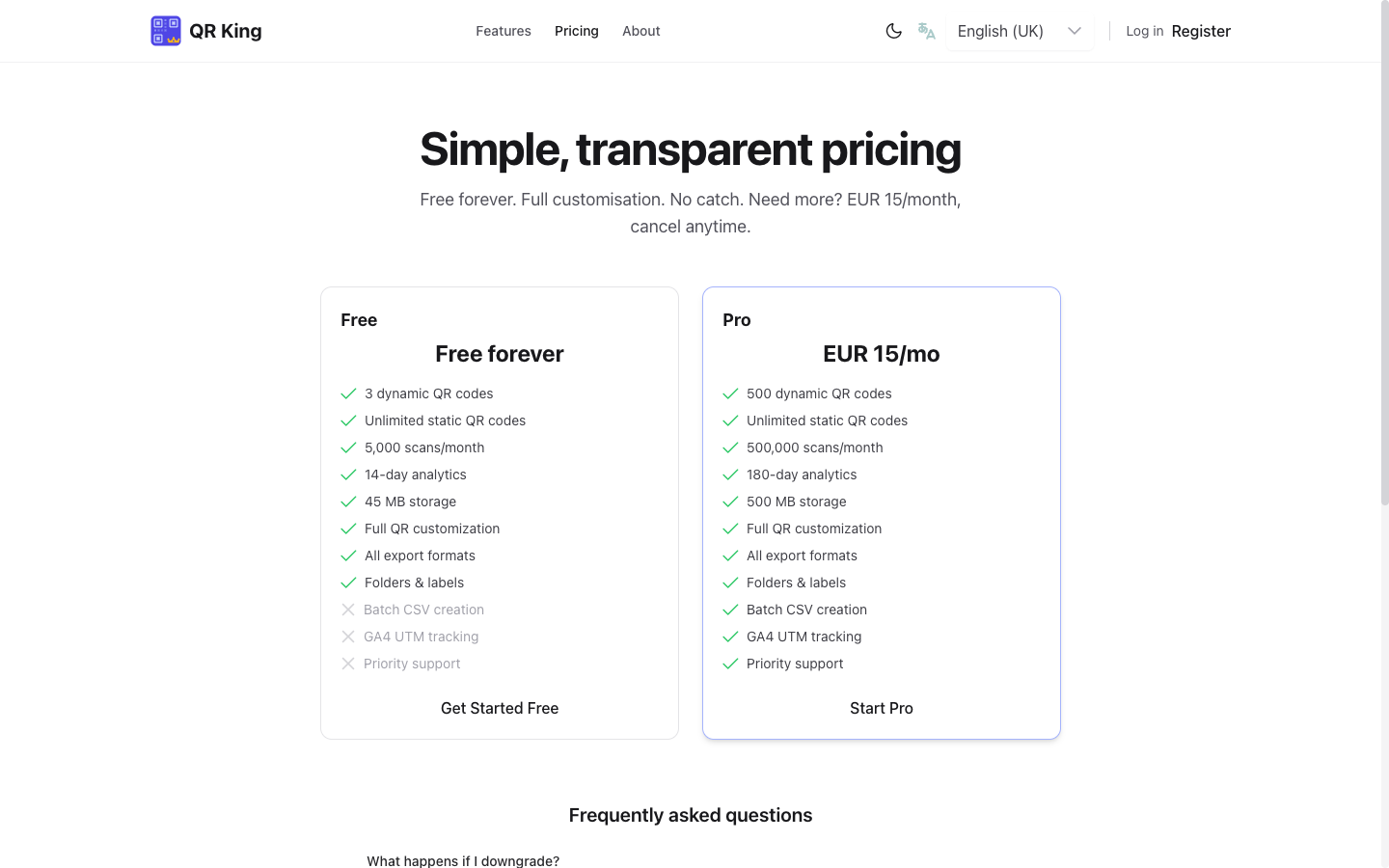Click checkmark next to 500 dynamic QR codes
The image size is (1389, 868).
click(730, 393)
